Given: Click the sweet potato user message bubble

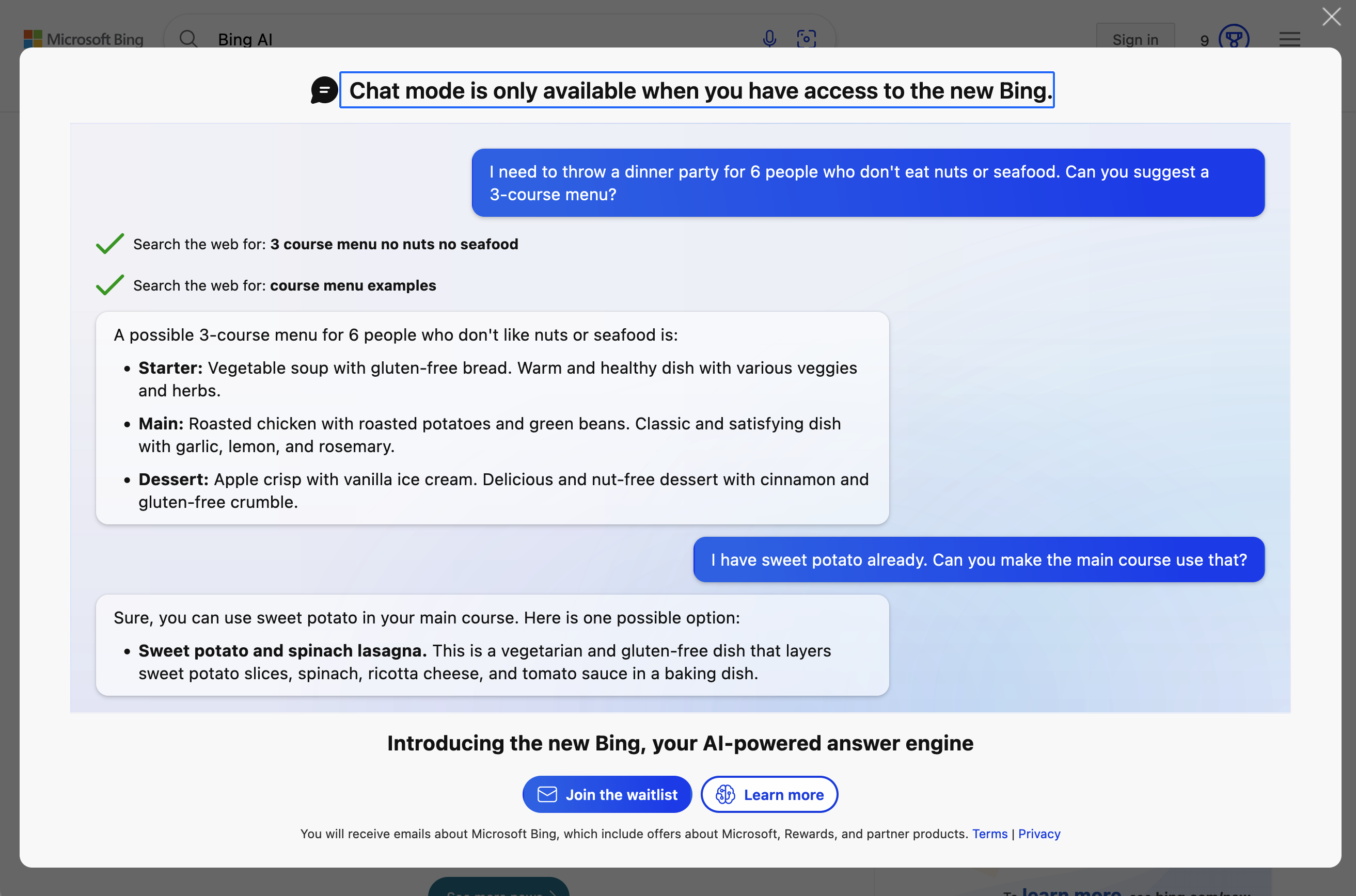Looking at the screenshot, I should (979, 559).
